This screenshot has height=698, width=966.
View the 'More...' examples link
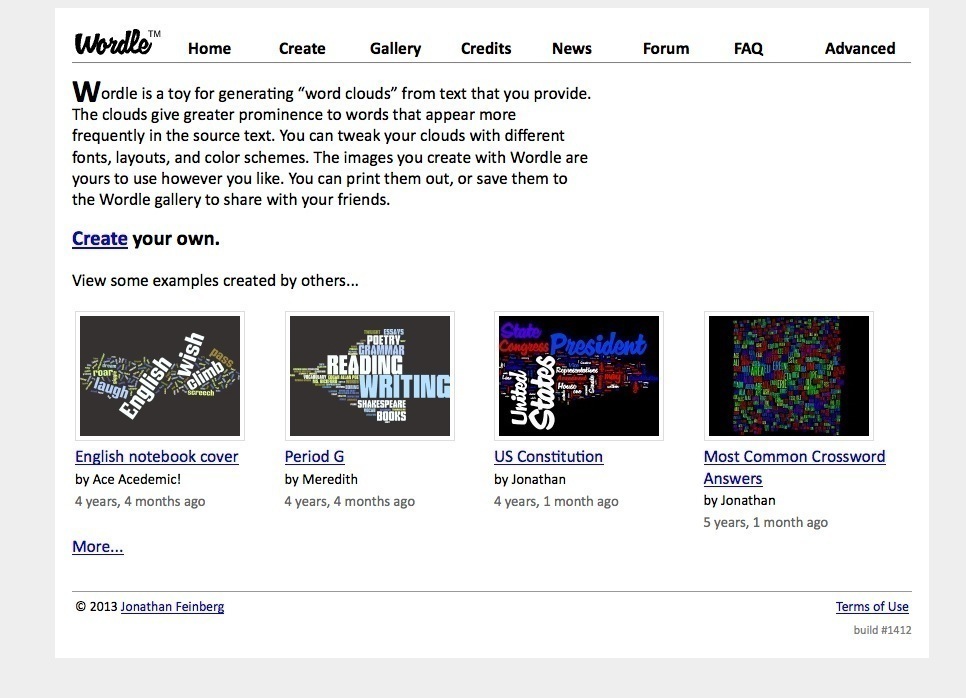(97, 546)
